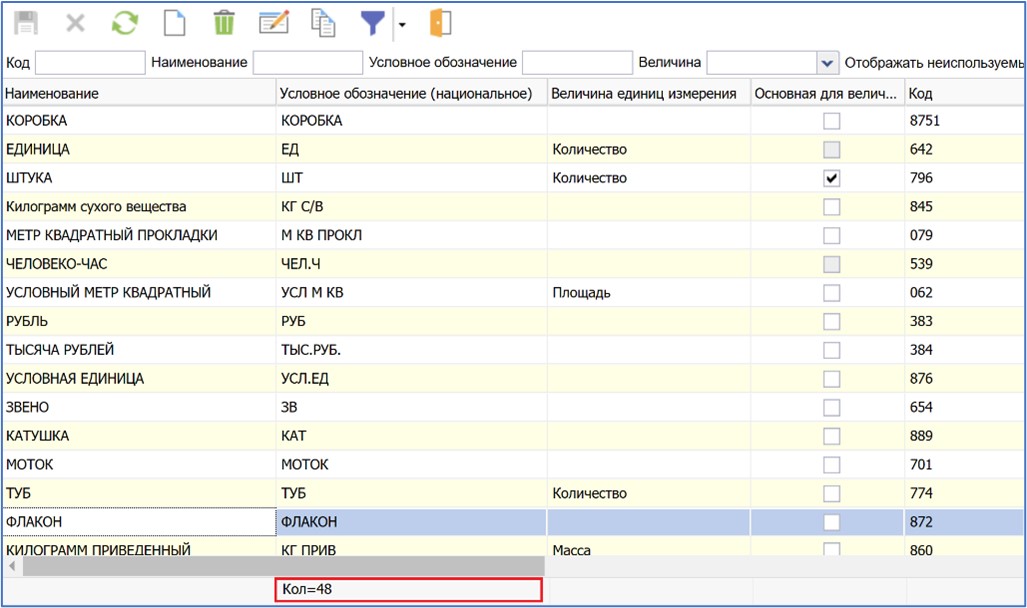The height and width of the screenshot is (608, 1027).
Task: Tick the checkbox in the КОРОБКА row
Action: [831, 121]
